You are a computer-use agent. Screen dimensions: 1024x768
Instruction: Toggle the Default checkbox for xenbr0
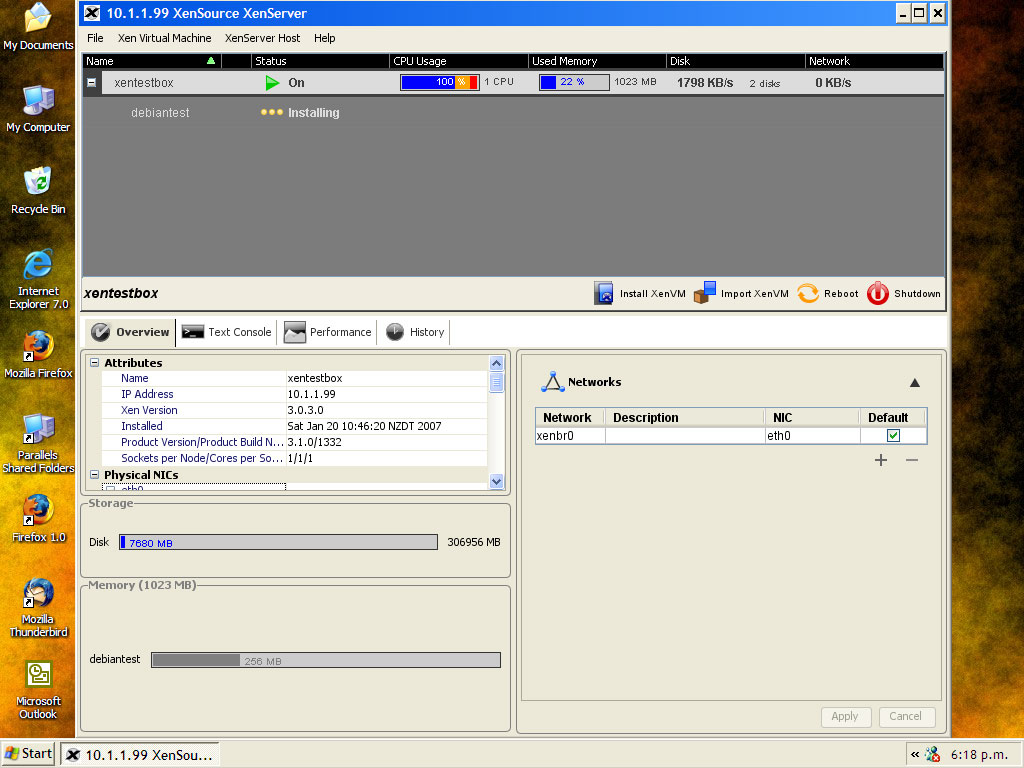click(893, 436)
